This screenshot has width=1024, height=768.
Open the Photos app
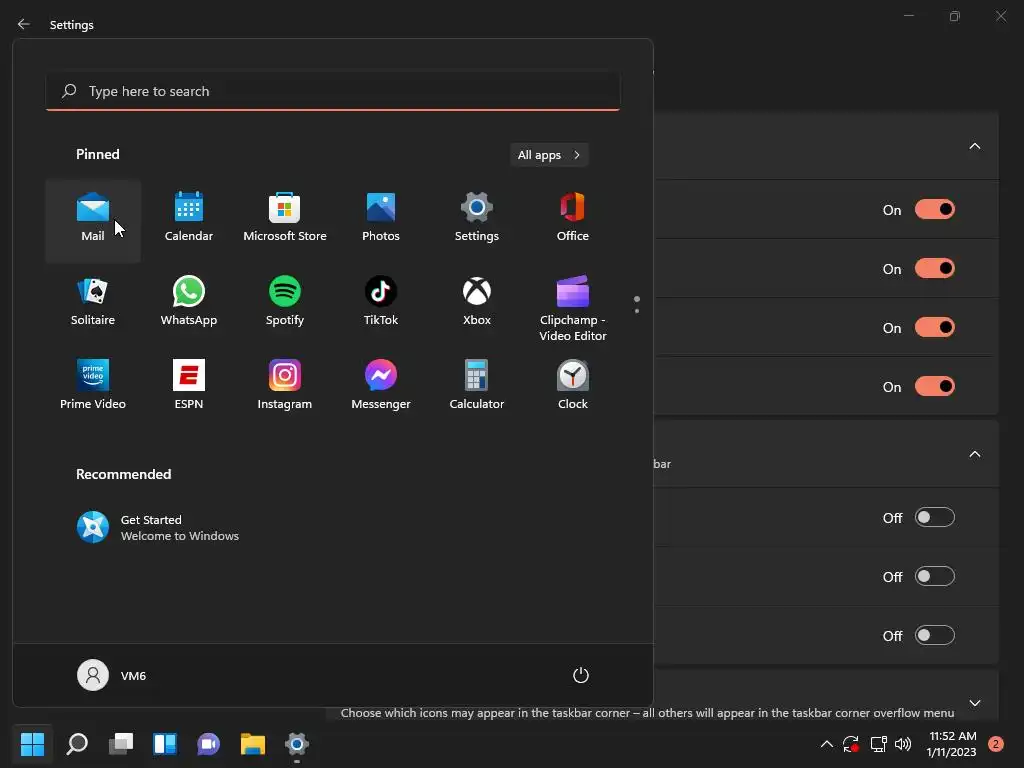tap(381, 220)
